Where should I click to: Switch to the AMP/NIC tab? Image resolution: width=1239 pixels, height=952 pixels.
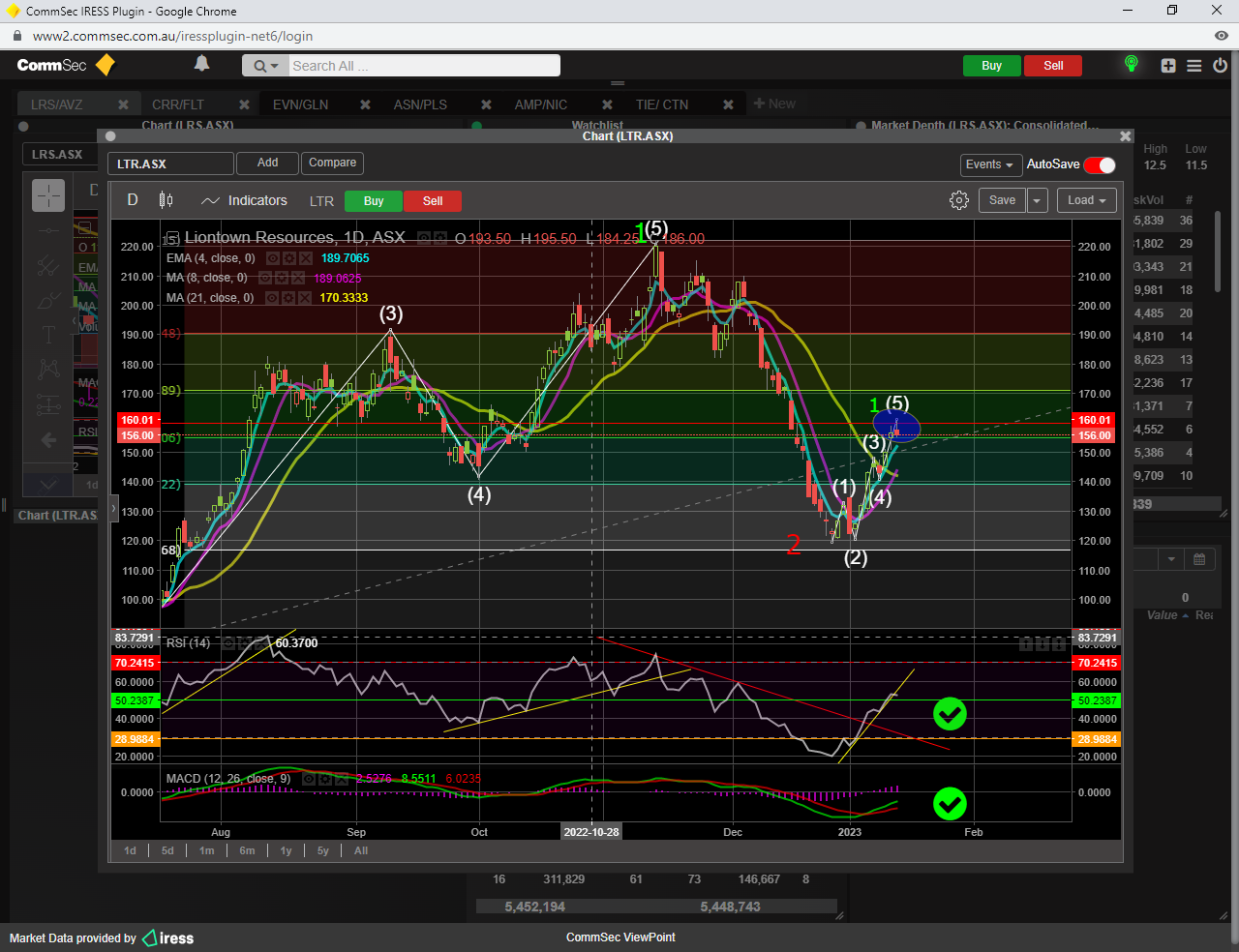[540, 104]
